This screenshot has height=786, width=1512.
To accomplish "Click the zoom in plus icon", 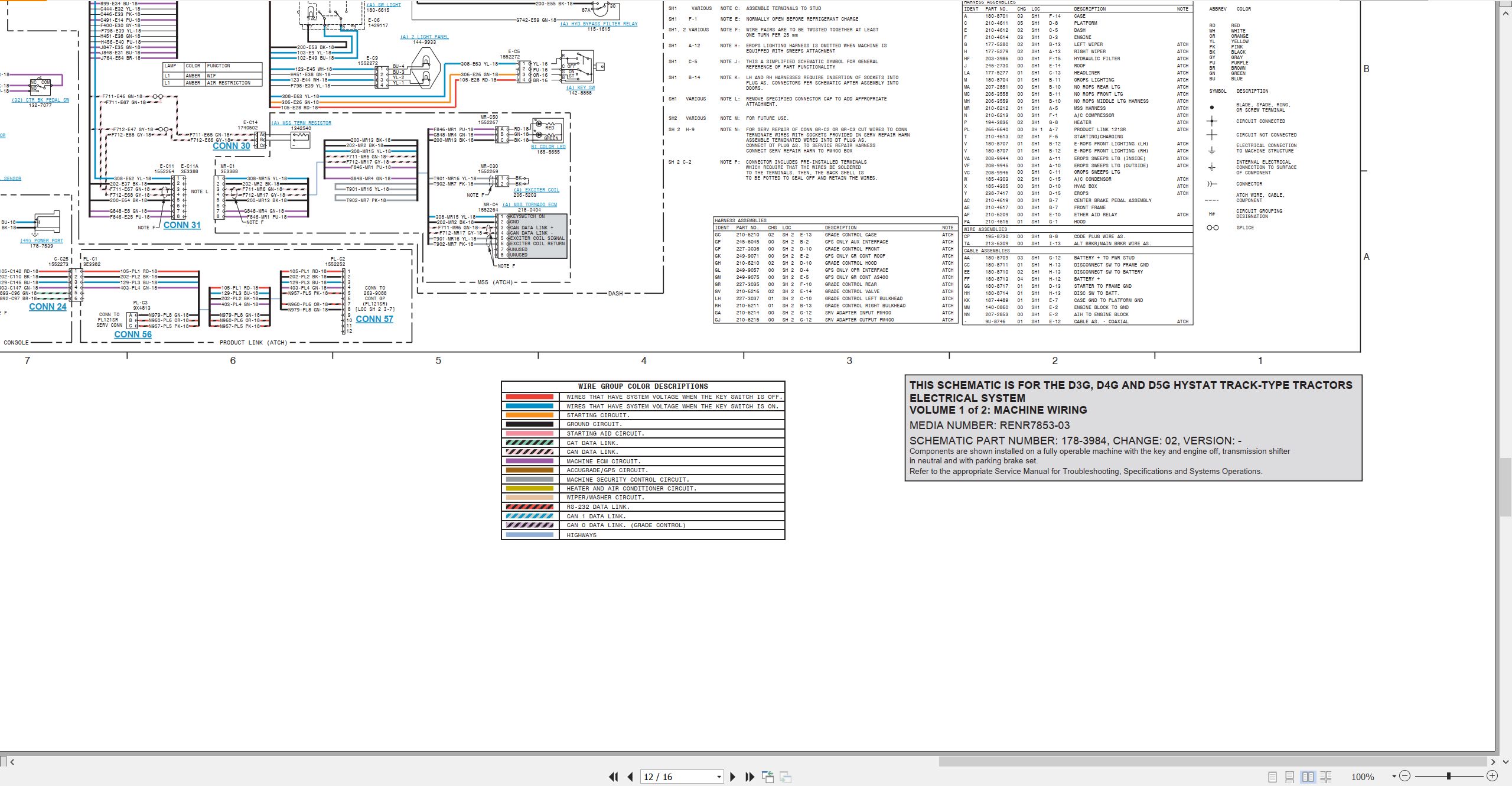I will pos(1492,776).
